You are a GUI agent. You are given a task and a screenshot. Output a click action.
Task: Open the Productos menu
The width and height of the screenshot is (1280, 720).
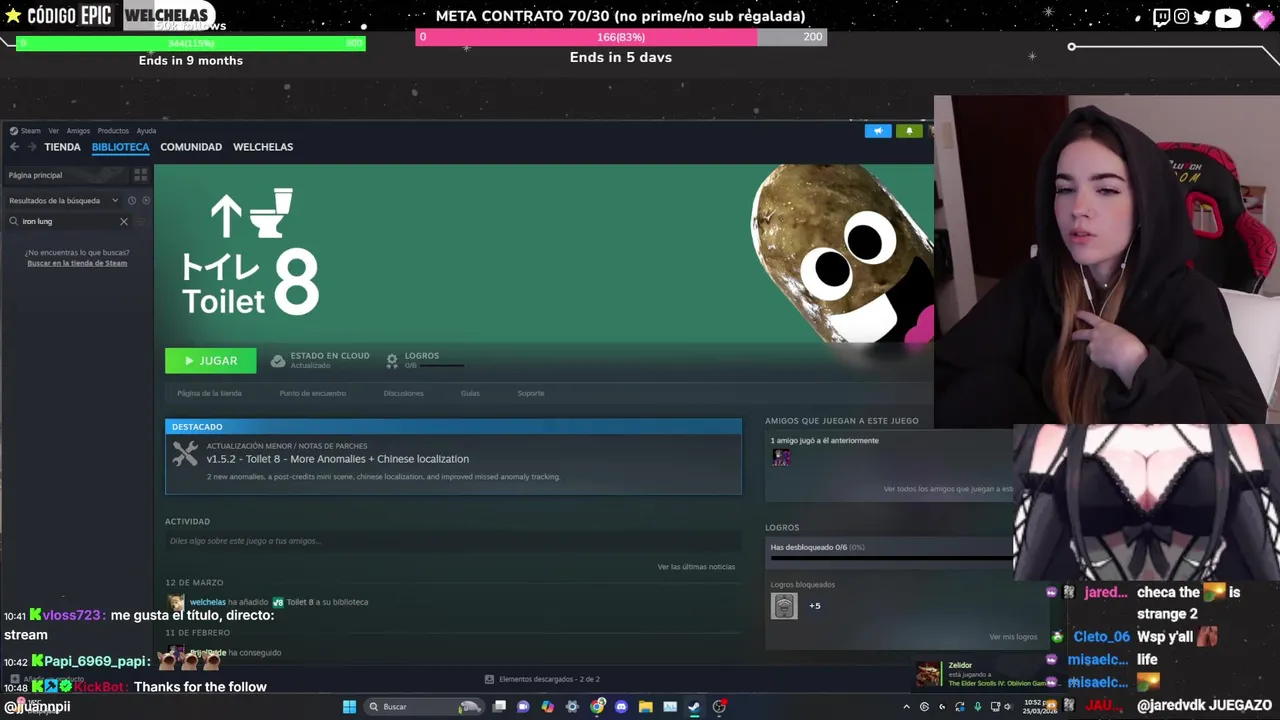pyautogui.click(x=113, y=131)
